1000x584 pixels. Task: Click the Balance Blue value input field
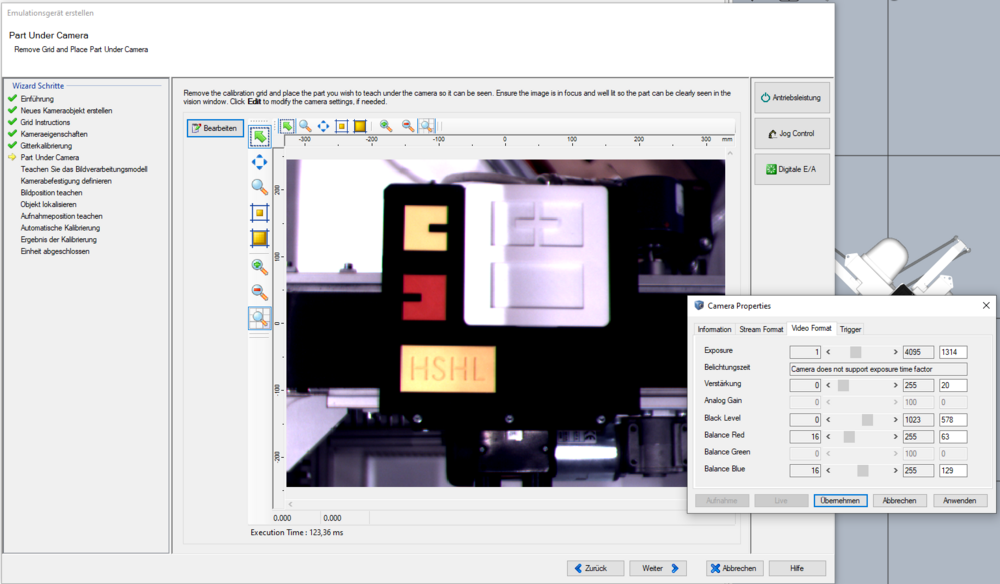pos(952,470)
